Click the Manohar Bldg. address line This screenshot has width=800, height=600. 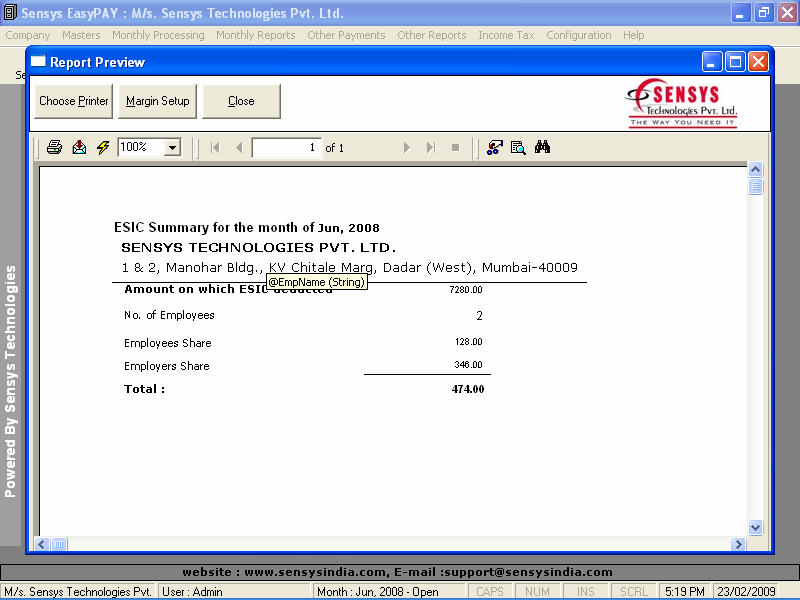(349, 267)
